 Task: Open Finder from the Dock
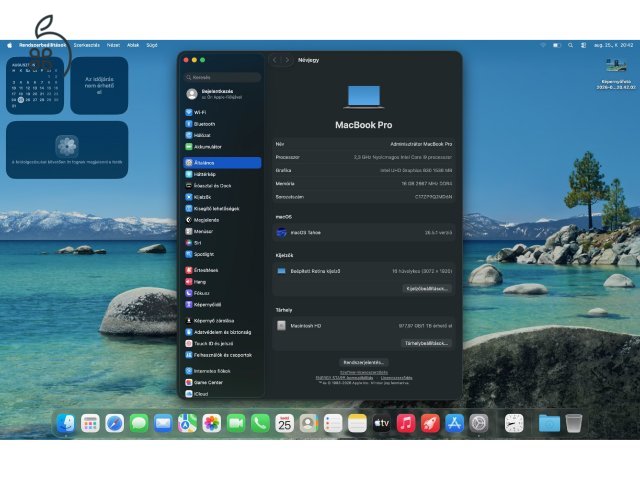point(66,423)
